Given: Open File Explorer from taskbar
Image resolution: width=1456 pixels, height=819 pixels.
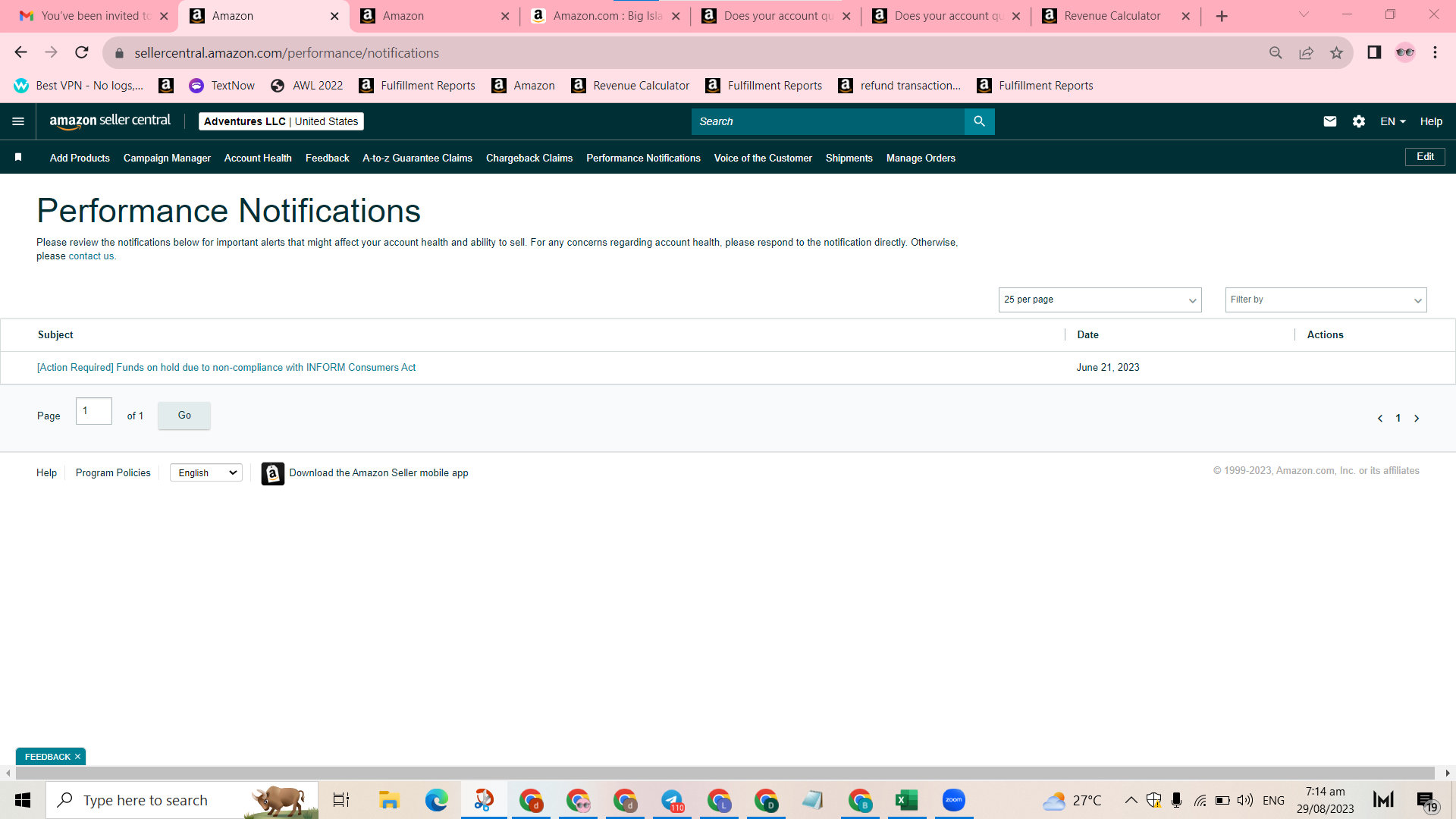Looking at the screenshot, I should pos(389,800).
